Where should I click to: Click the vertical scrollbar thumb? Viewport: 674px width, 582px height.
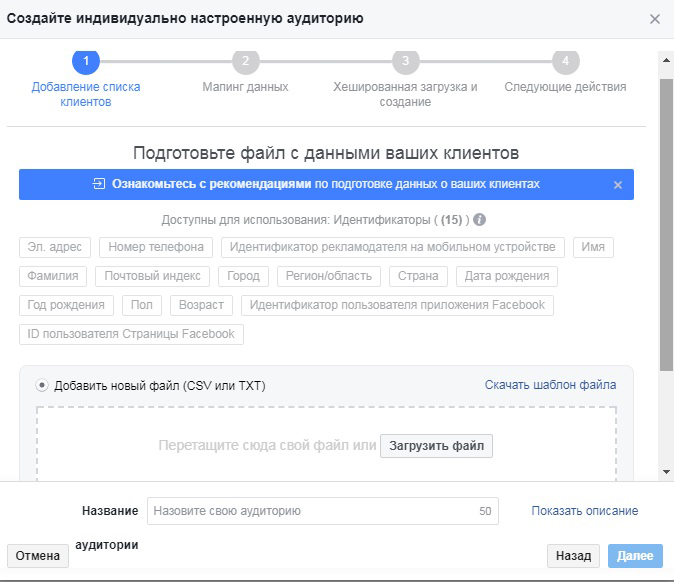pyautogui.click(x=666, y=224)
